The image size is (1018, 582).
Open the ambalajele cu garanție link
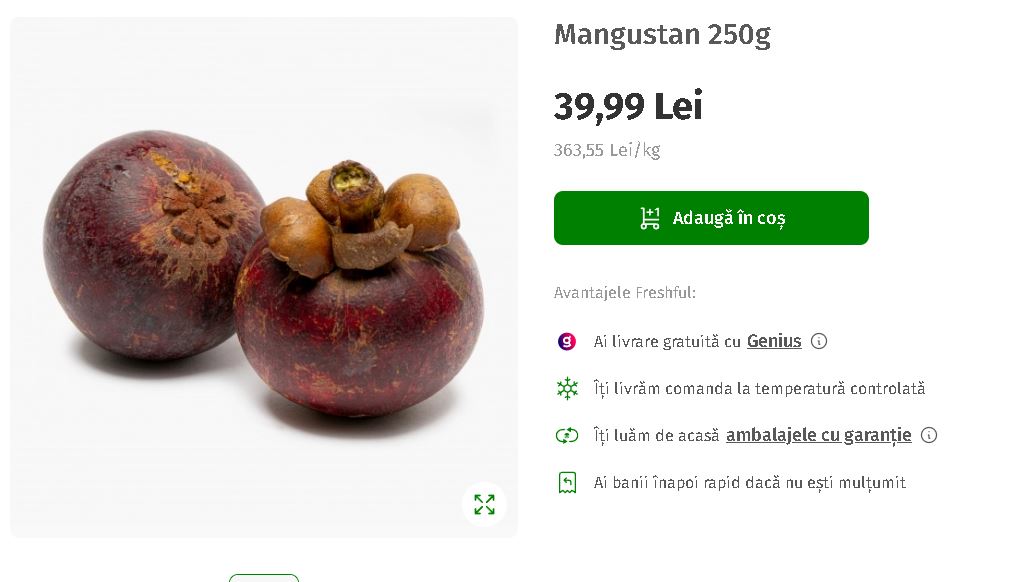[819, 435]
